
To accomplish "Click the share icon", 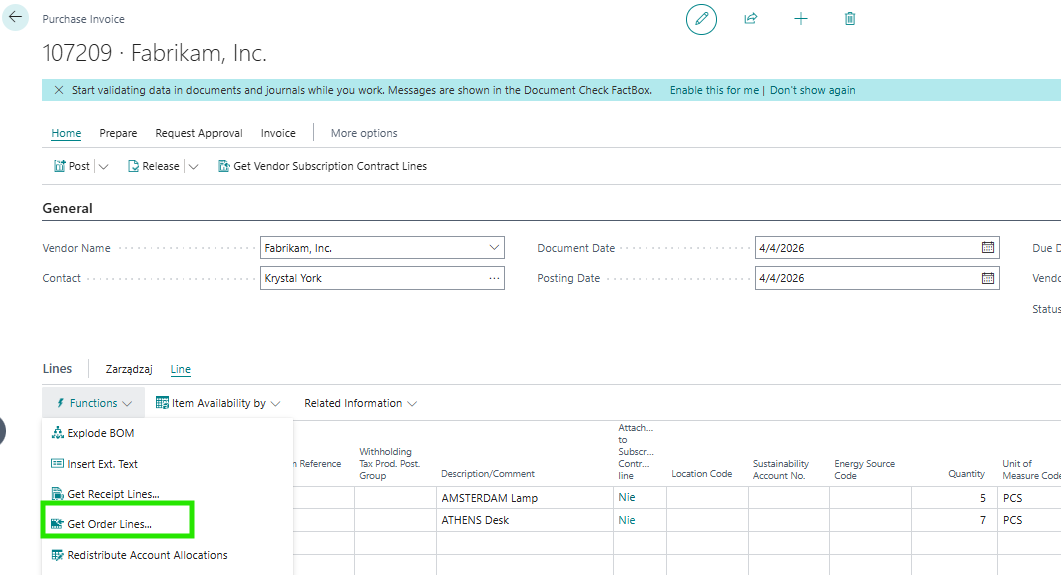I will coord(751,19).
